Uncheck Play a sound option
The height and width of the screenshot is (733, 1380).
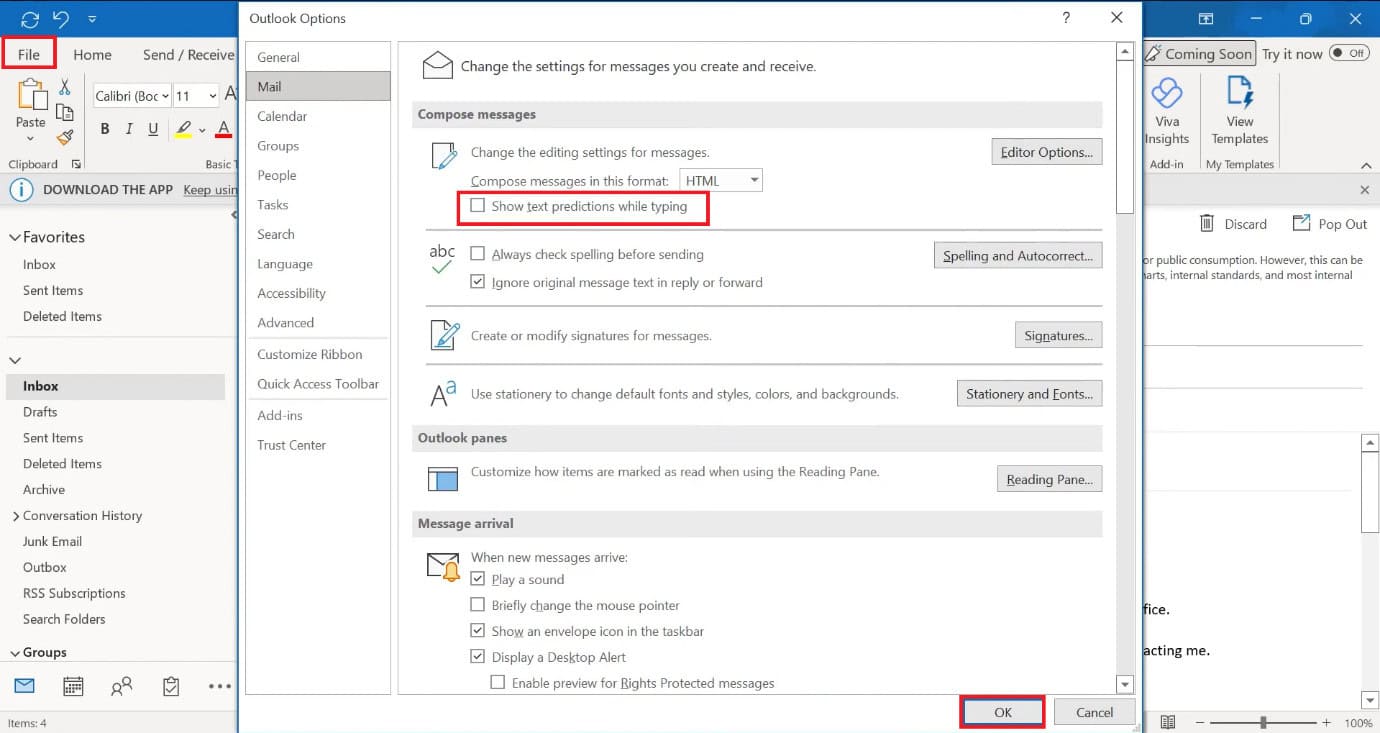tap(478, 579)
